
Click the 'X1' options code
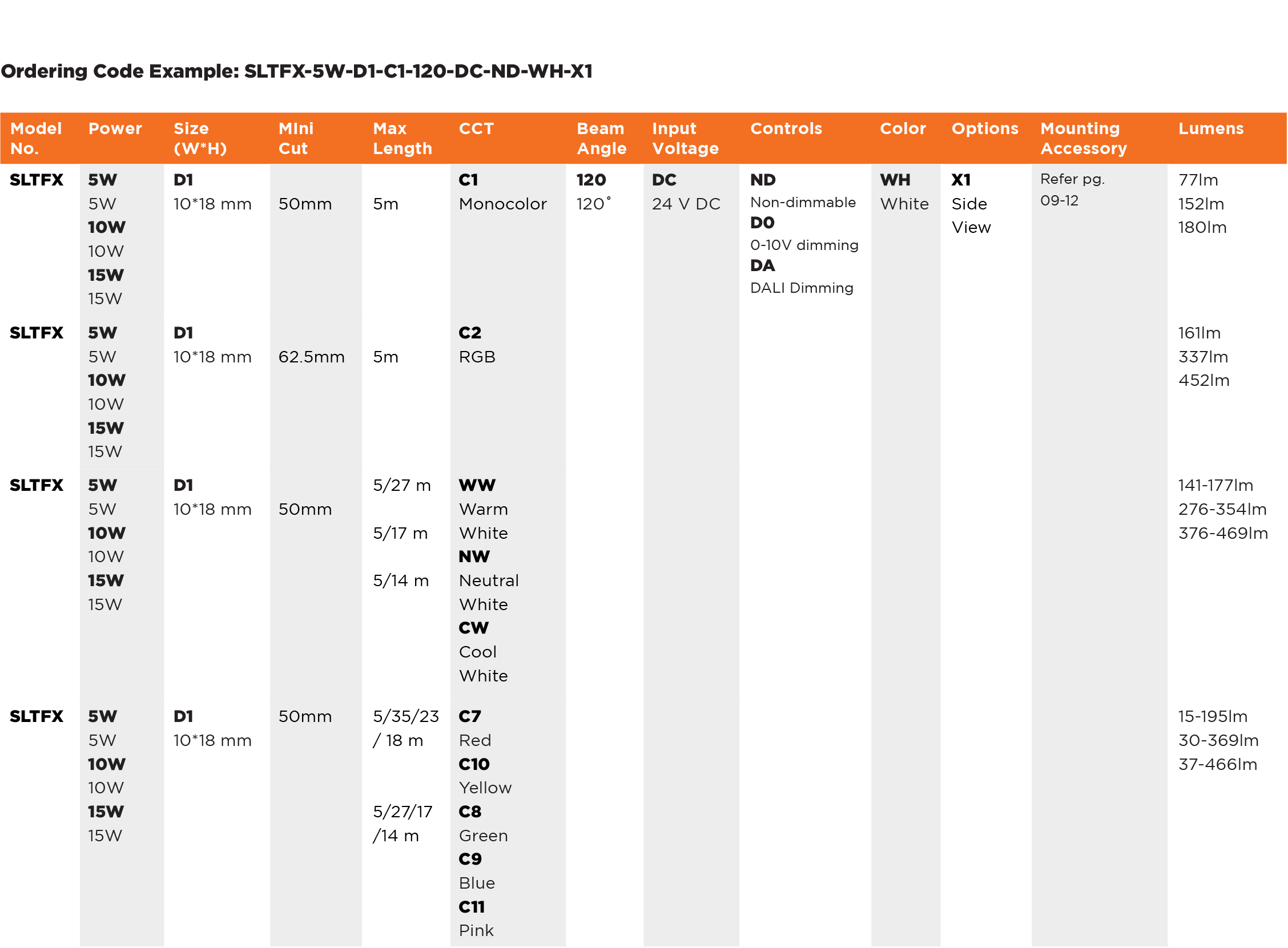(961, 180)
